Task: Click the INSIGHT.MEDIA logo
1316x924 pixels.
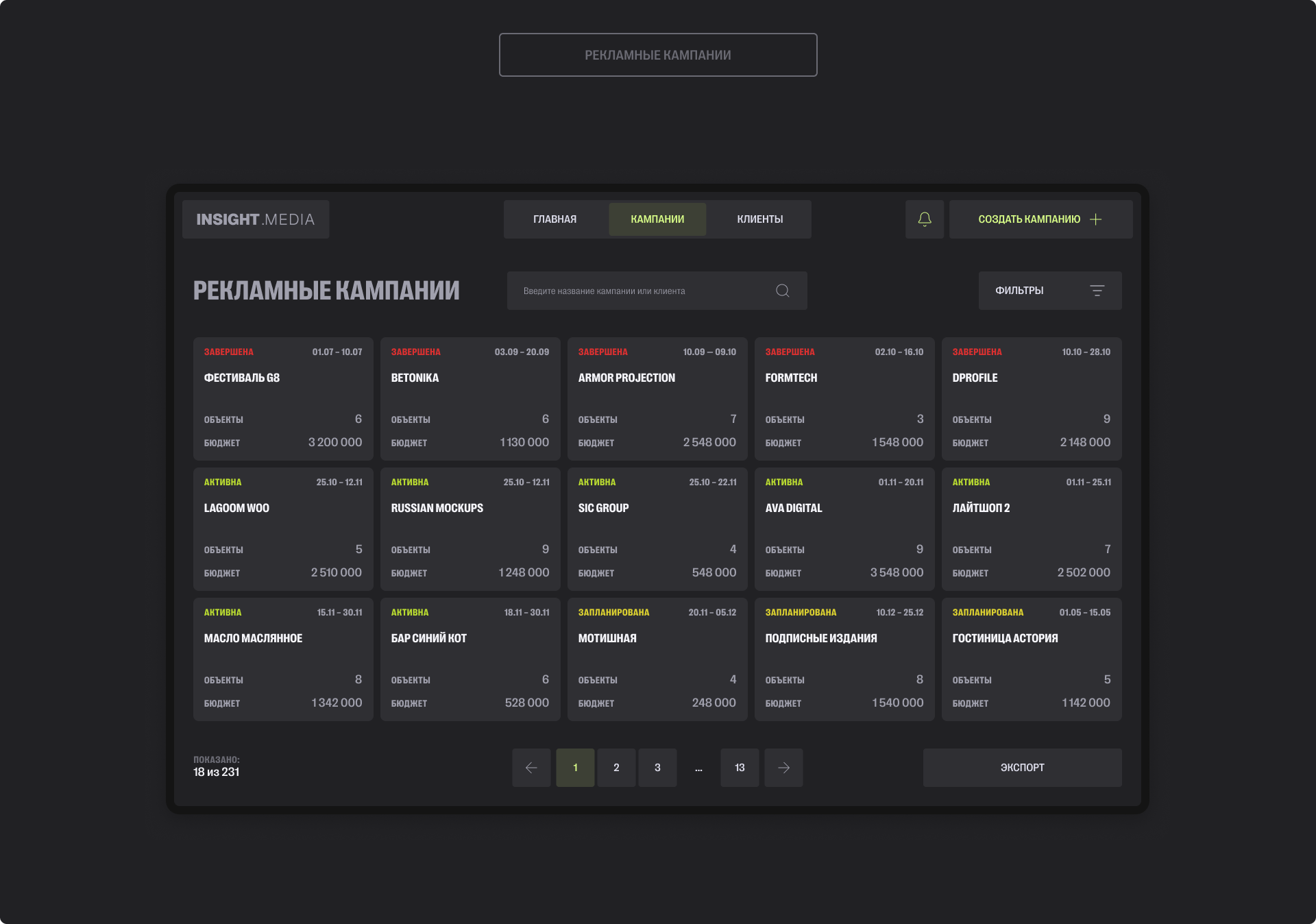Action: pos(255,219)
